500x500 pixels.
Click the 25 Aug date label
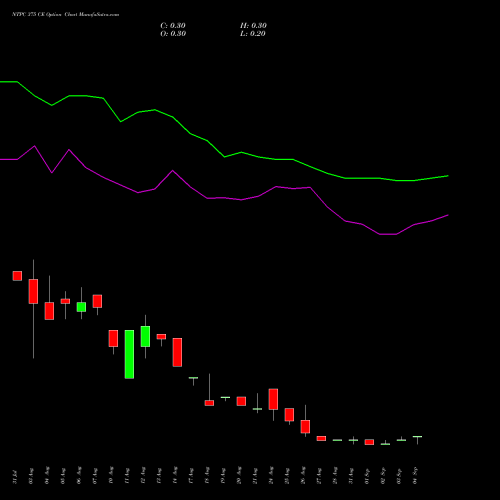[287, 476]
